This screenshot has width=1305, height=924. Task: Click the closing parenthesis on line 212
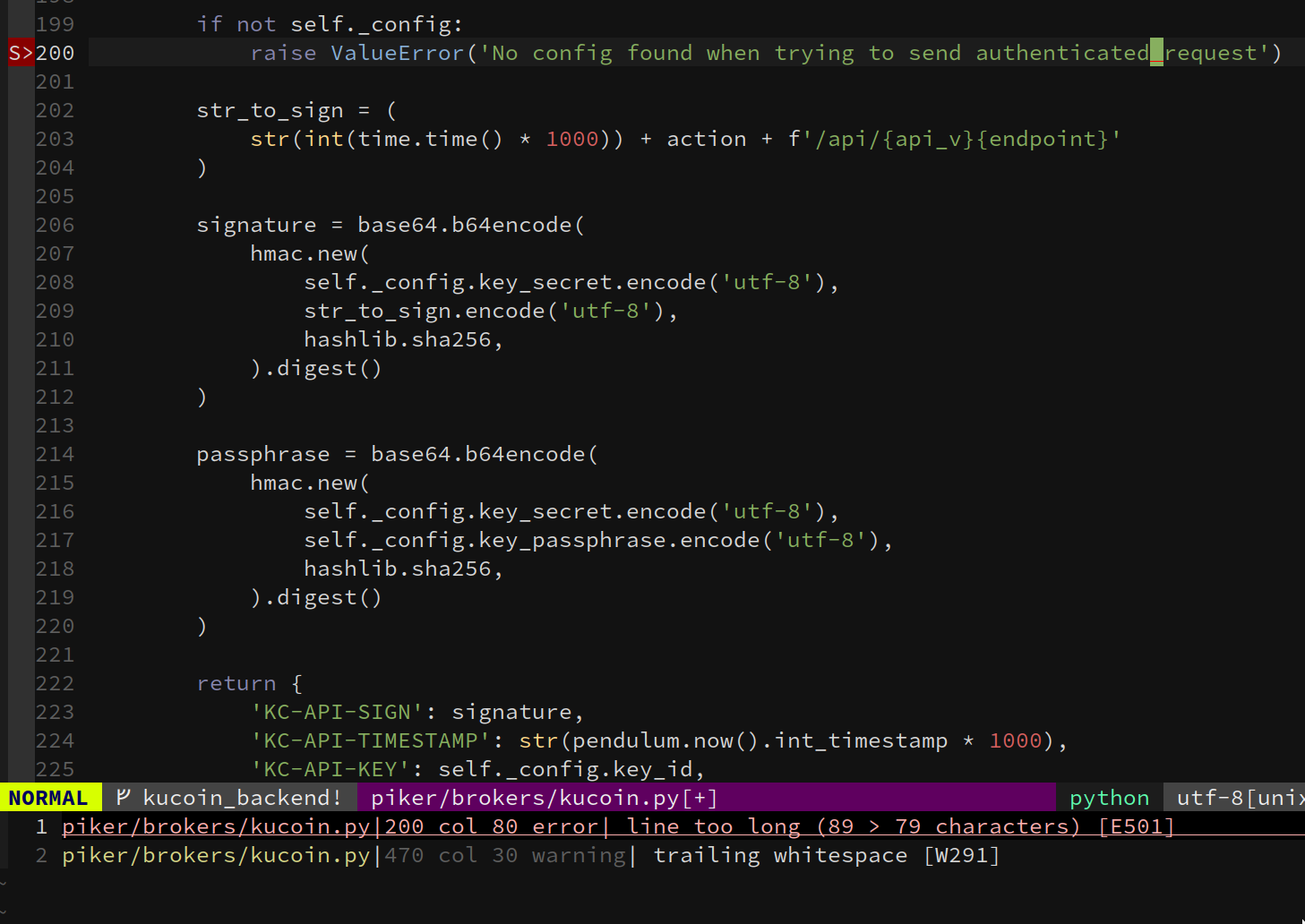[x=202, y=397]
